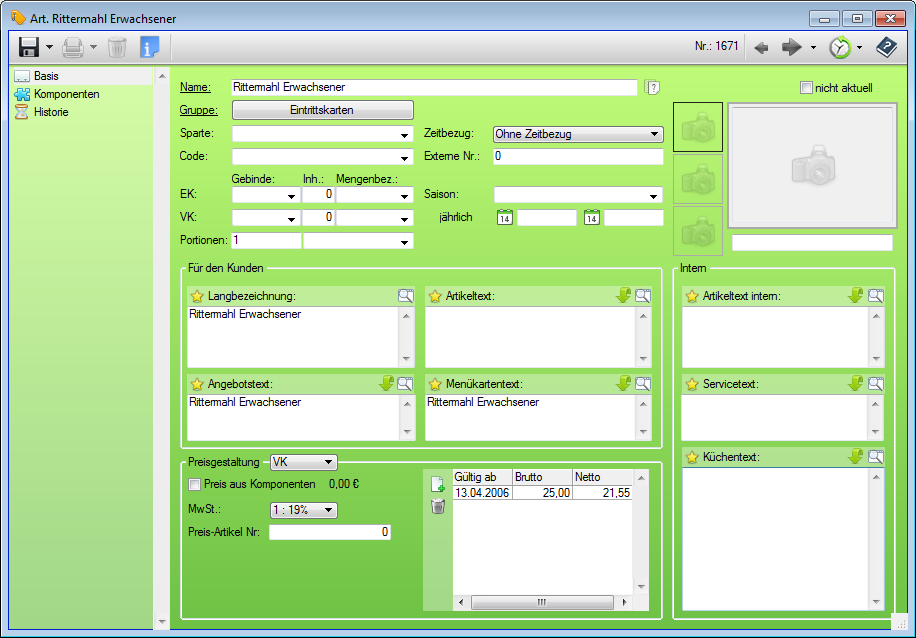Image resolution: width=916 pixels, height=638 pixels.
Task: Open the help book icon
Action: point(886,47)
